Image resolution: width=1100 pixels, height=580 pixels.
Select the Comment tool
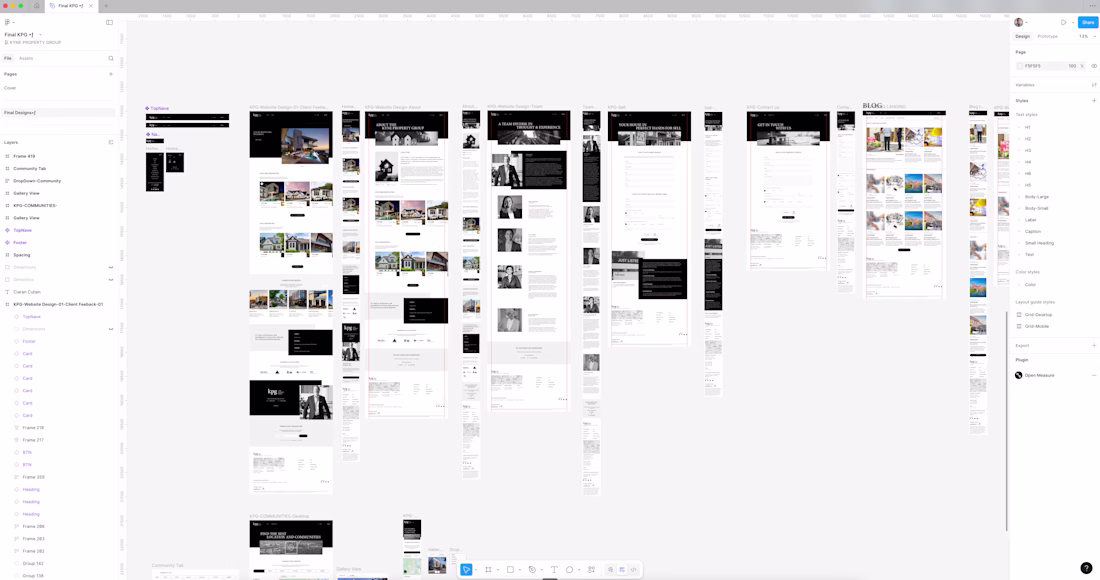569,569
